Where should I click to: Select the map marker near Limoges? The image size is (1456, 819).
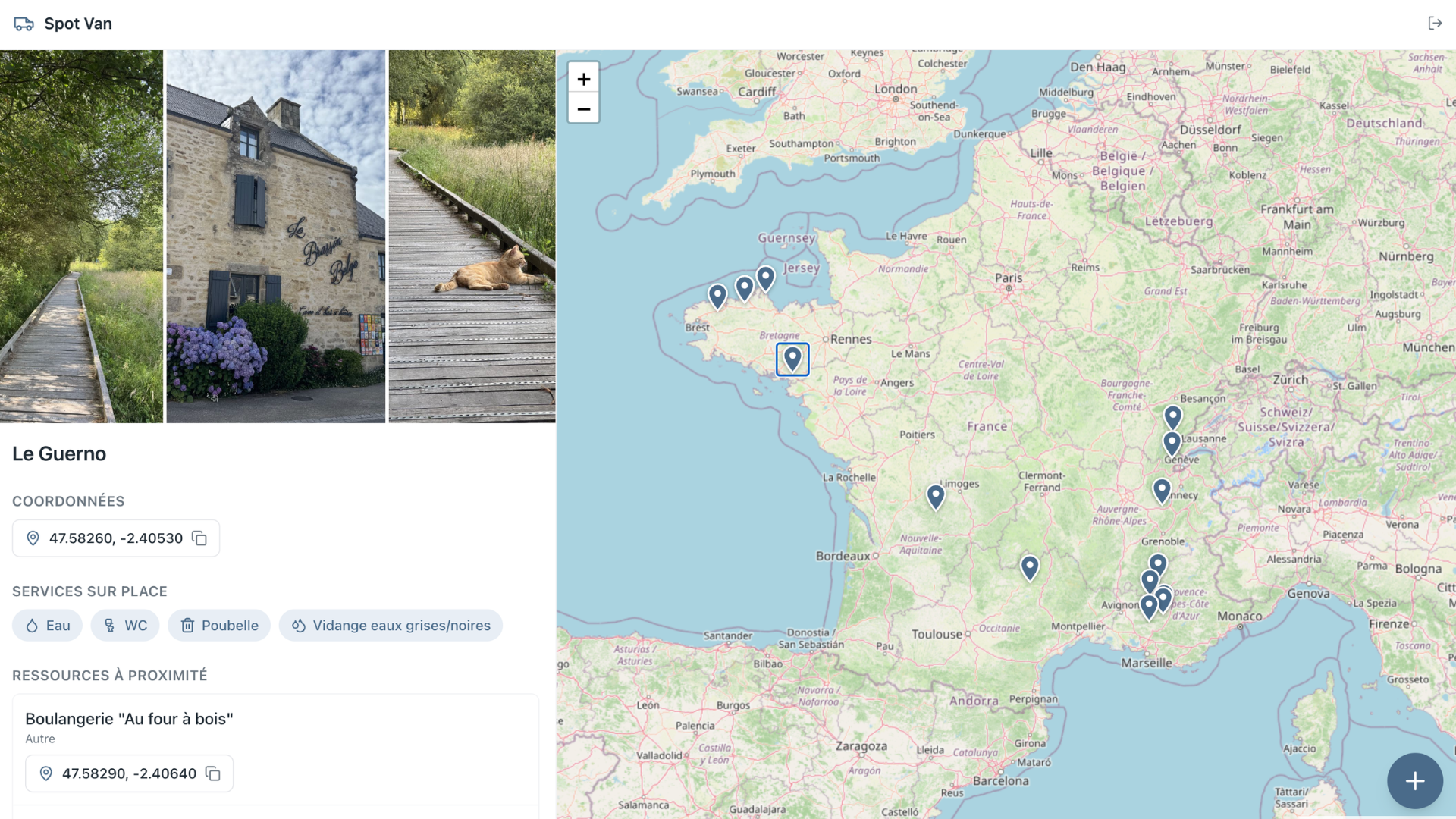[936, 497]
